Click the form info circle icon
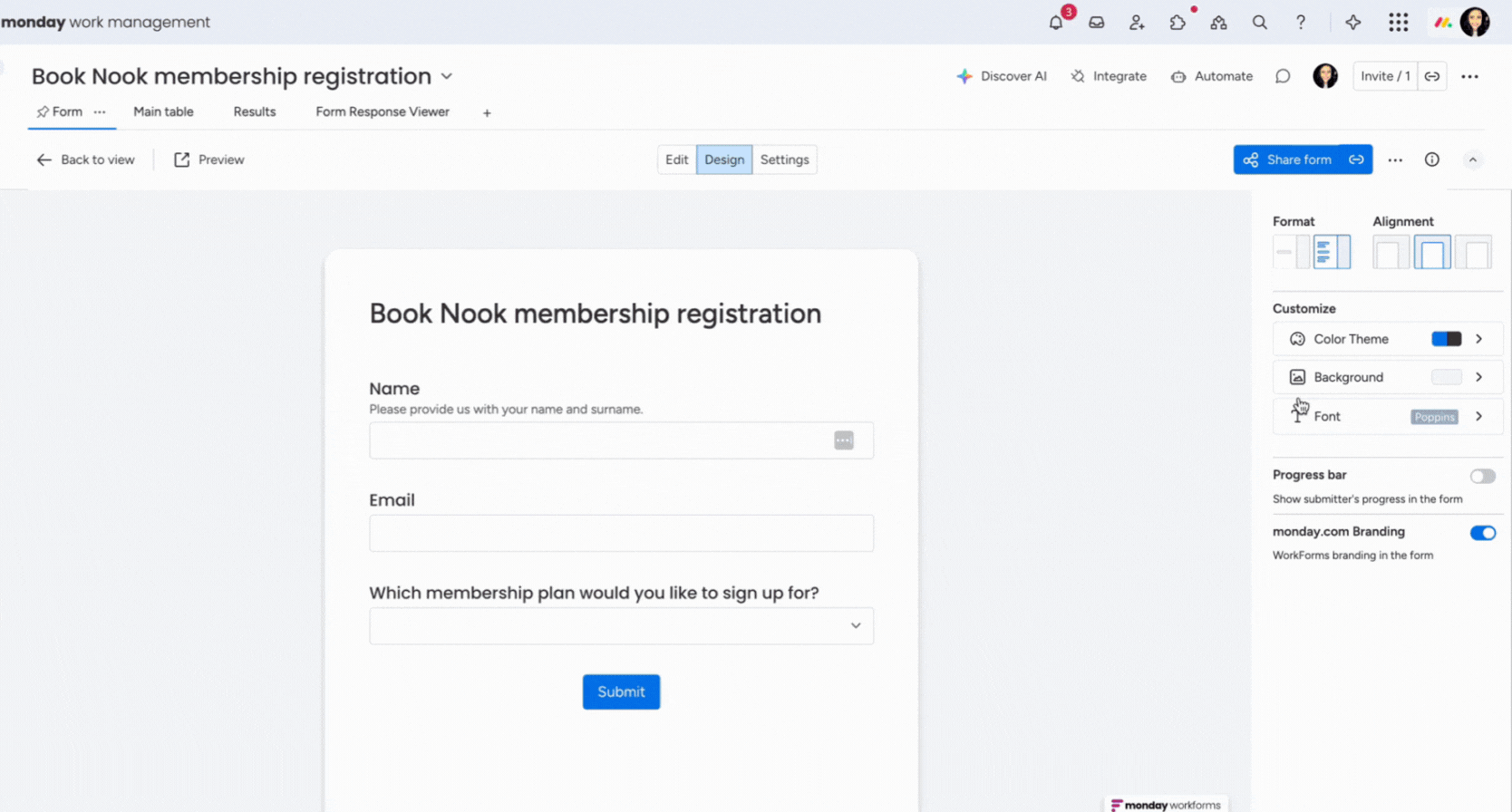The height and width of the screenshot is (812, 1512). (x=1432, y=159)
